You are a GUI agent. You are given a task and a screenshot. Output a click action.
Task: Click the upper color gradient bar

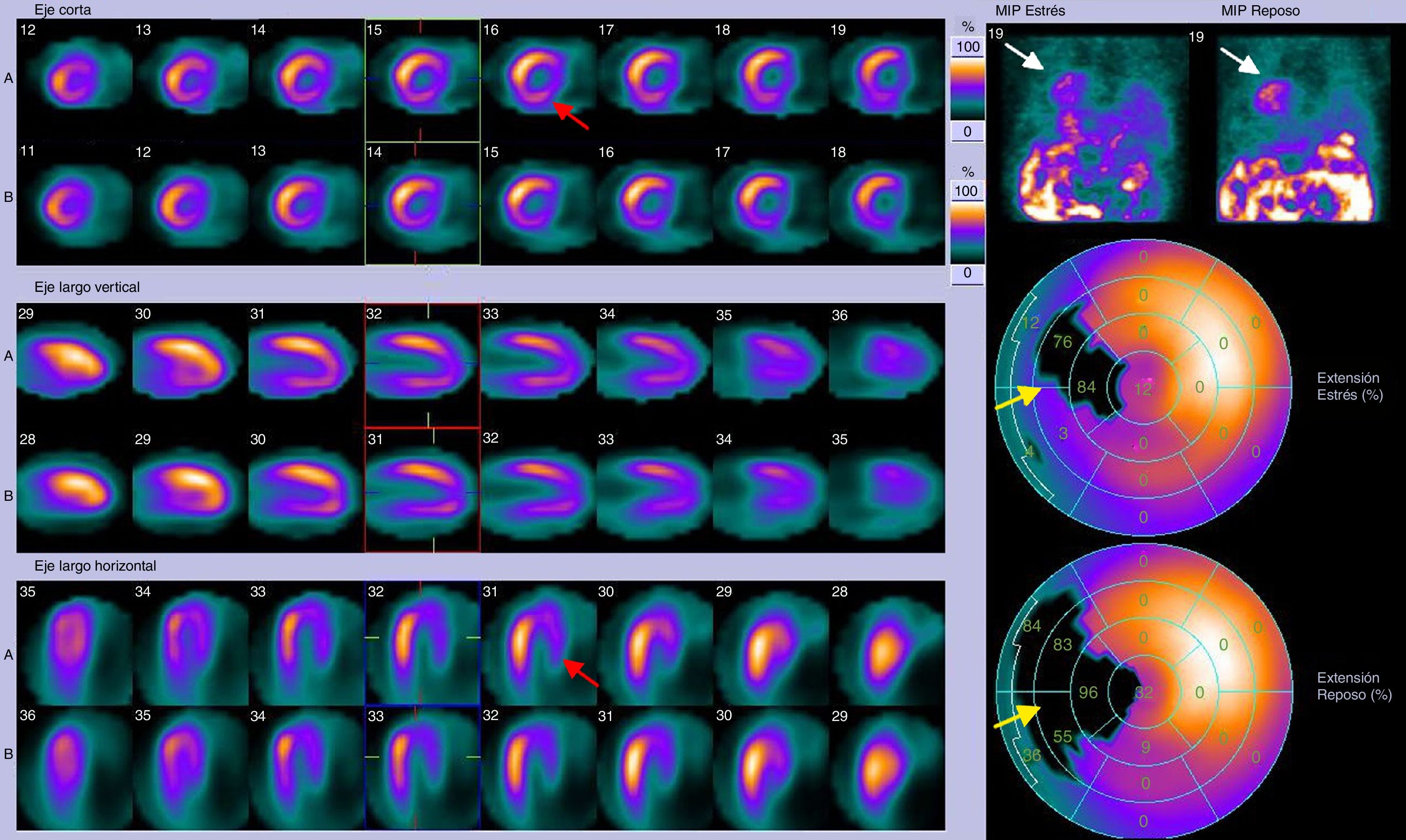[x=968, y=89]
